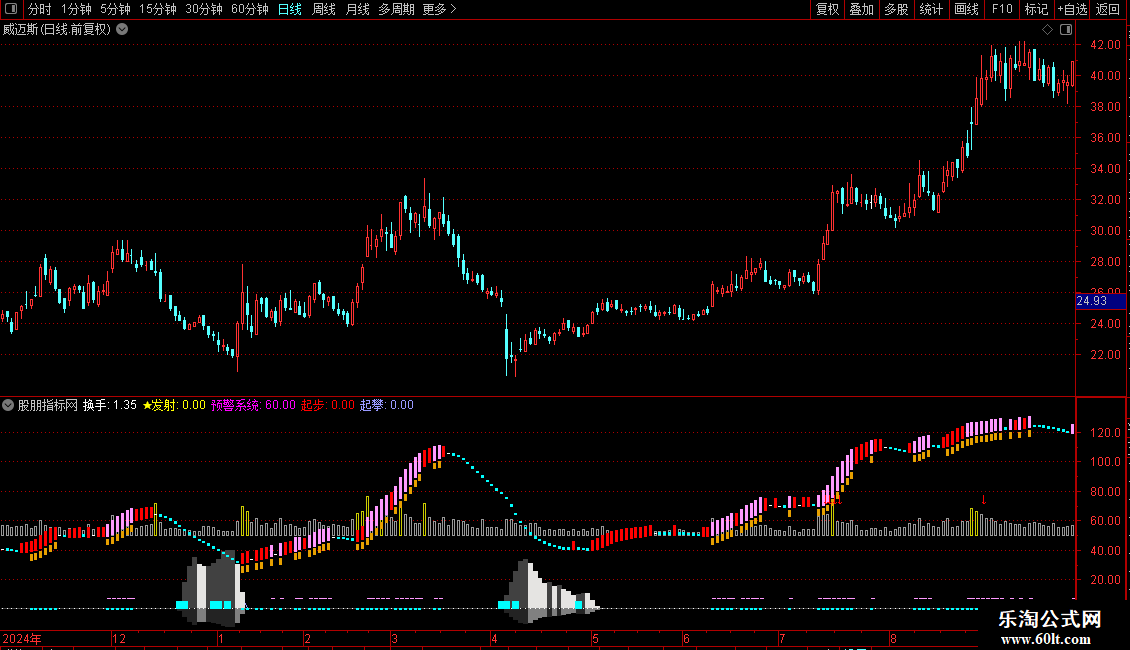Click the 120.0 indicator axis label

[1105, 432]
